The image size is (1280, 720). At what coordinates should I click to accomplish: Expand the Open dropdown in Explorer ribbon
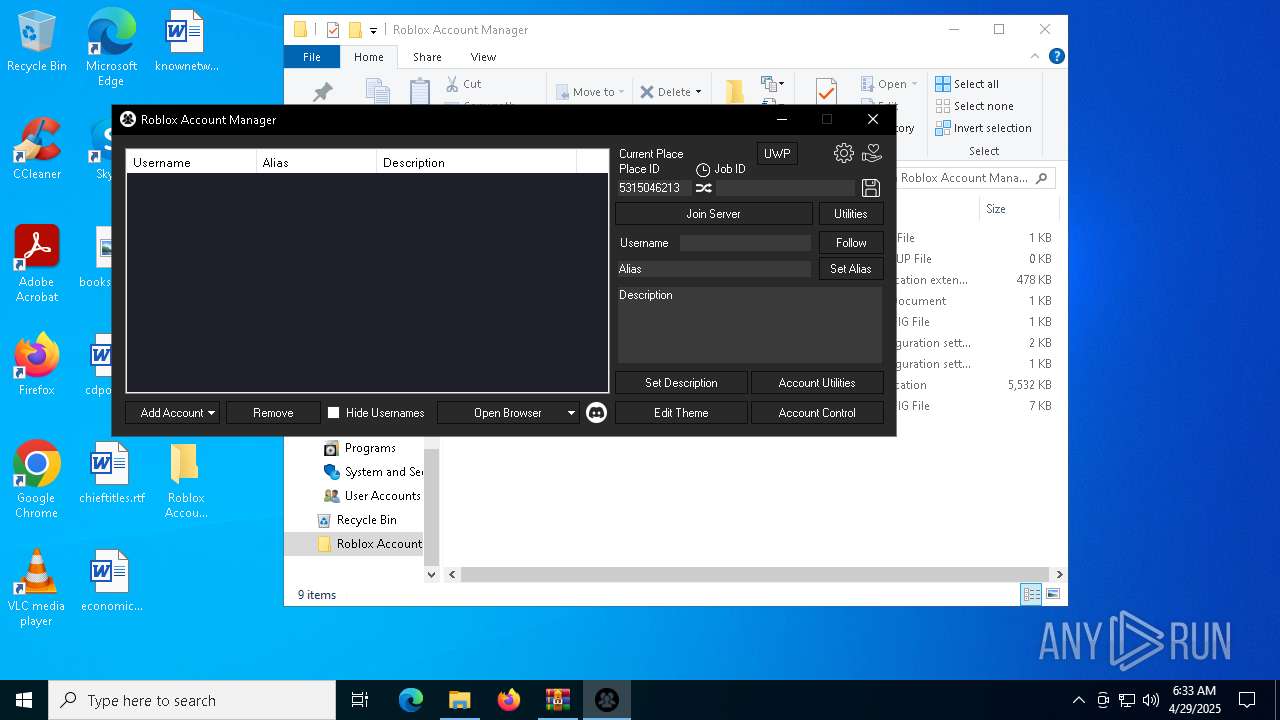[x=914, y=84]
